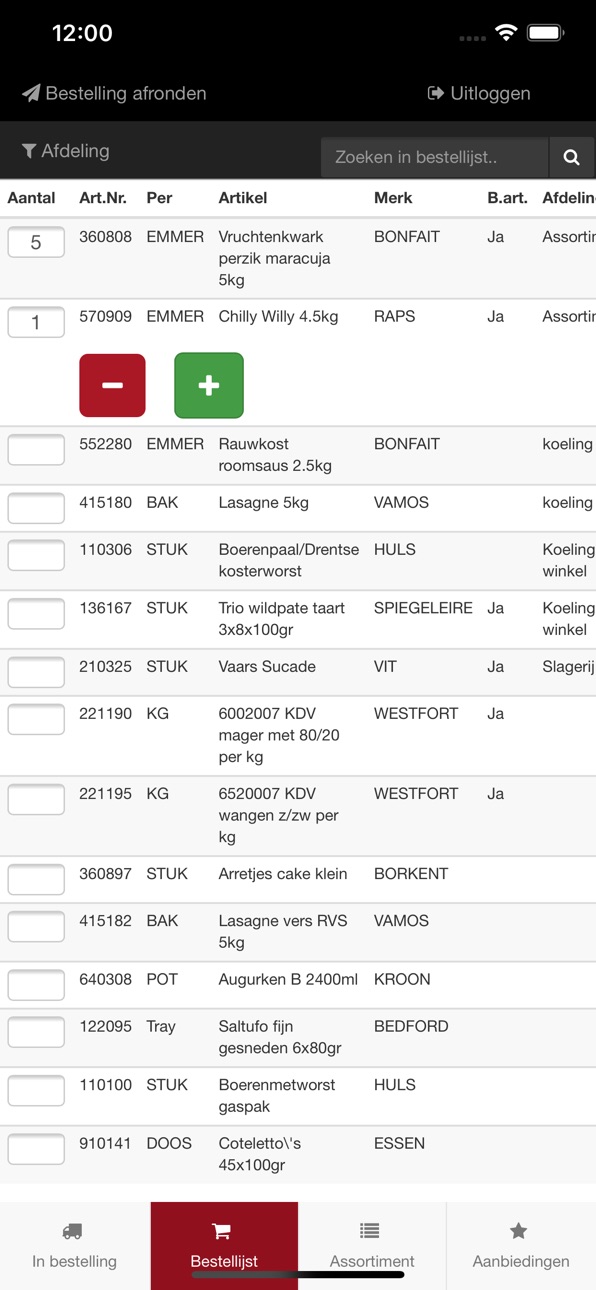
Task: Select the Arretjes cake klein row
Action: click(298, 880)
